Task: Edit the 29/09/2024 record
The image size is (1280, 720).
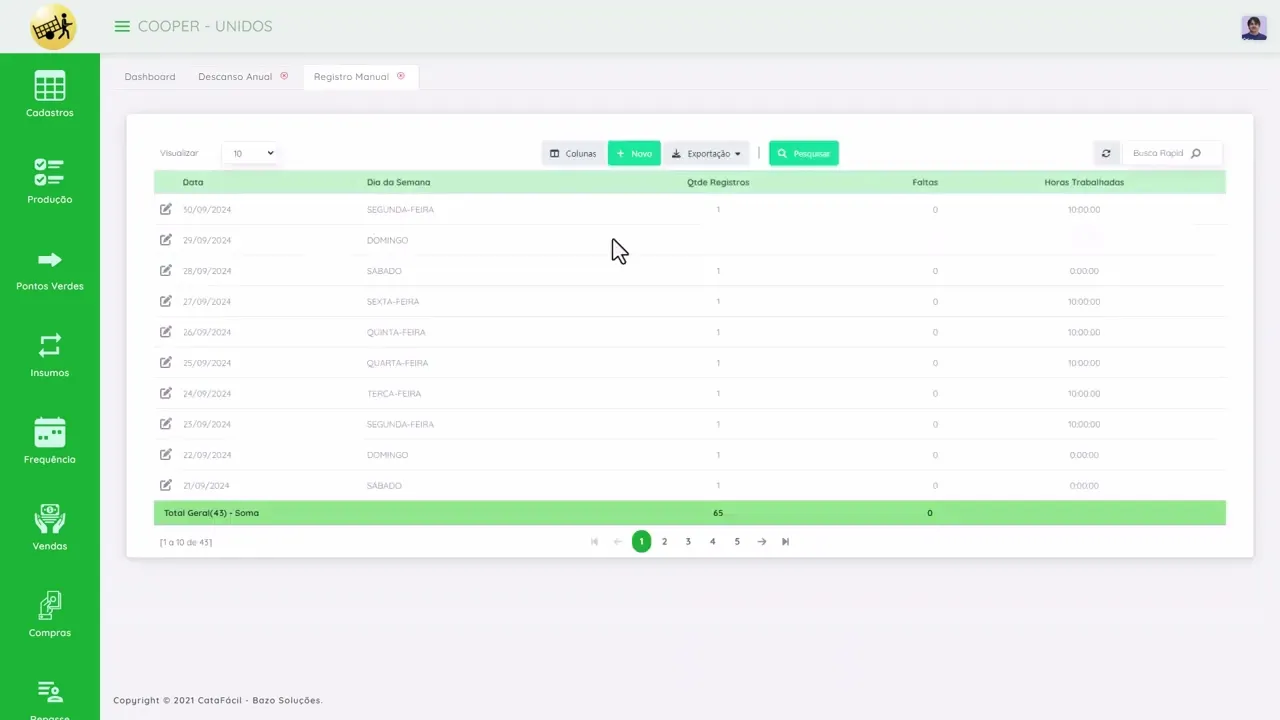Action: pyautogui.click(x=166, y=240)
